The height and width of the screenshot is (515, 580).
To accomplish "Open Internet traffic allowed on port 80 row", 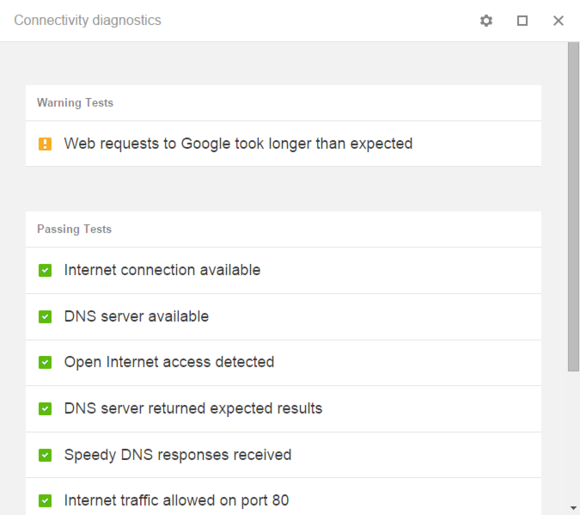I will (283, 497).
